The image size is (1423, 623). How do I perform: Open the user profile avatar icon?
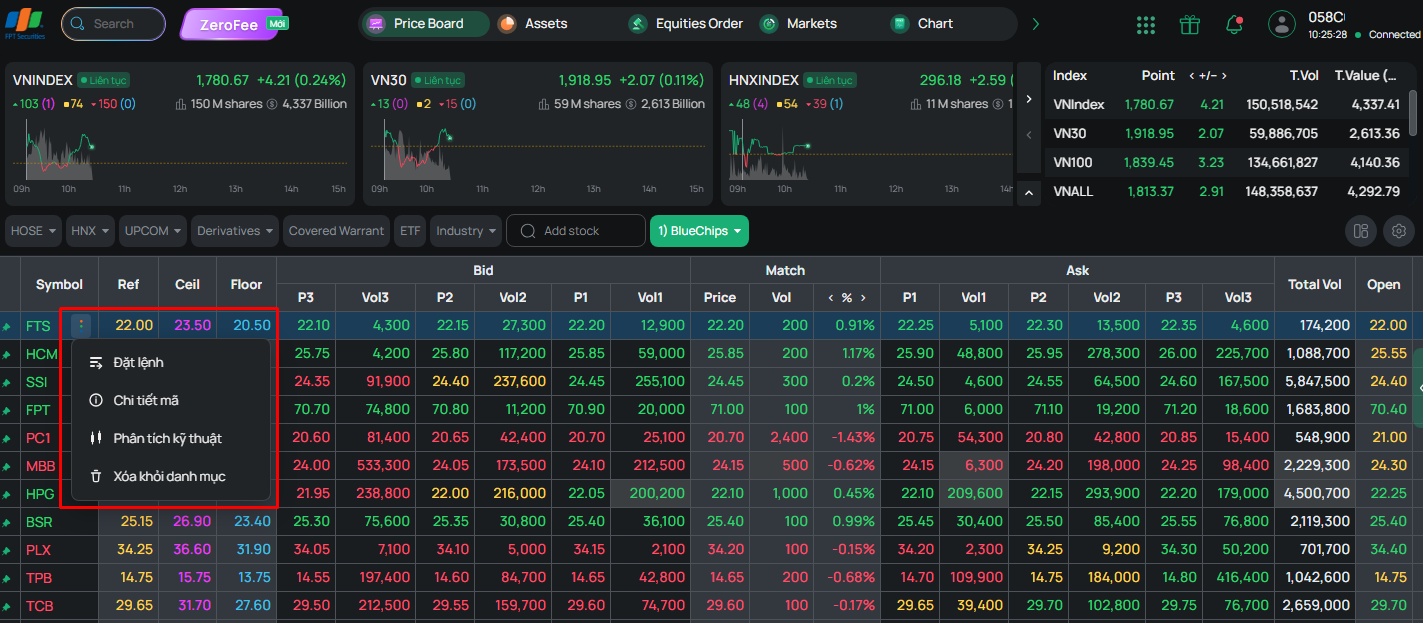(1281, 24)
